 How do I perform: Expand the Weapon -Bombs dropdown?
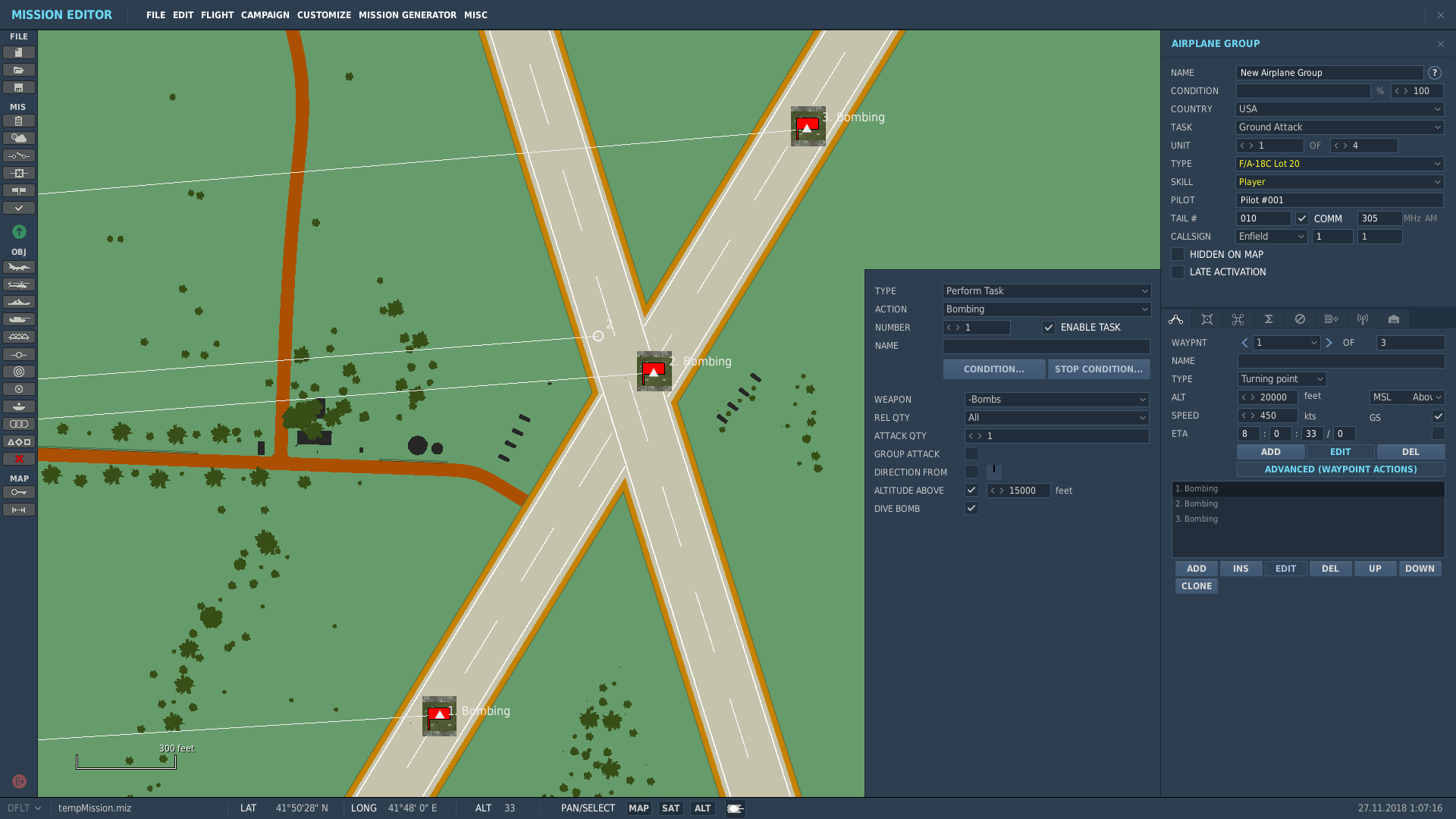pyautogui.click(x=1057, y=400)
